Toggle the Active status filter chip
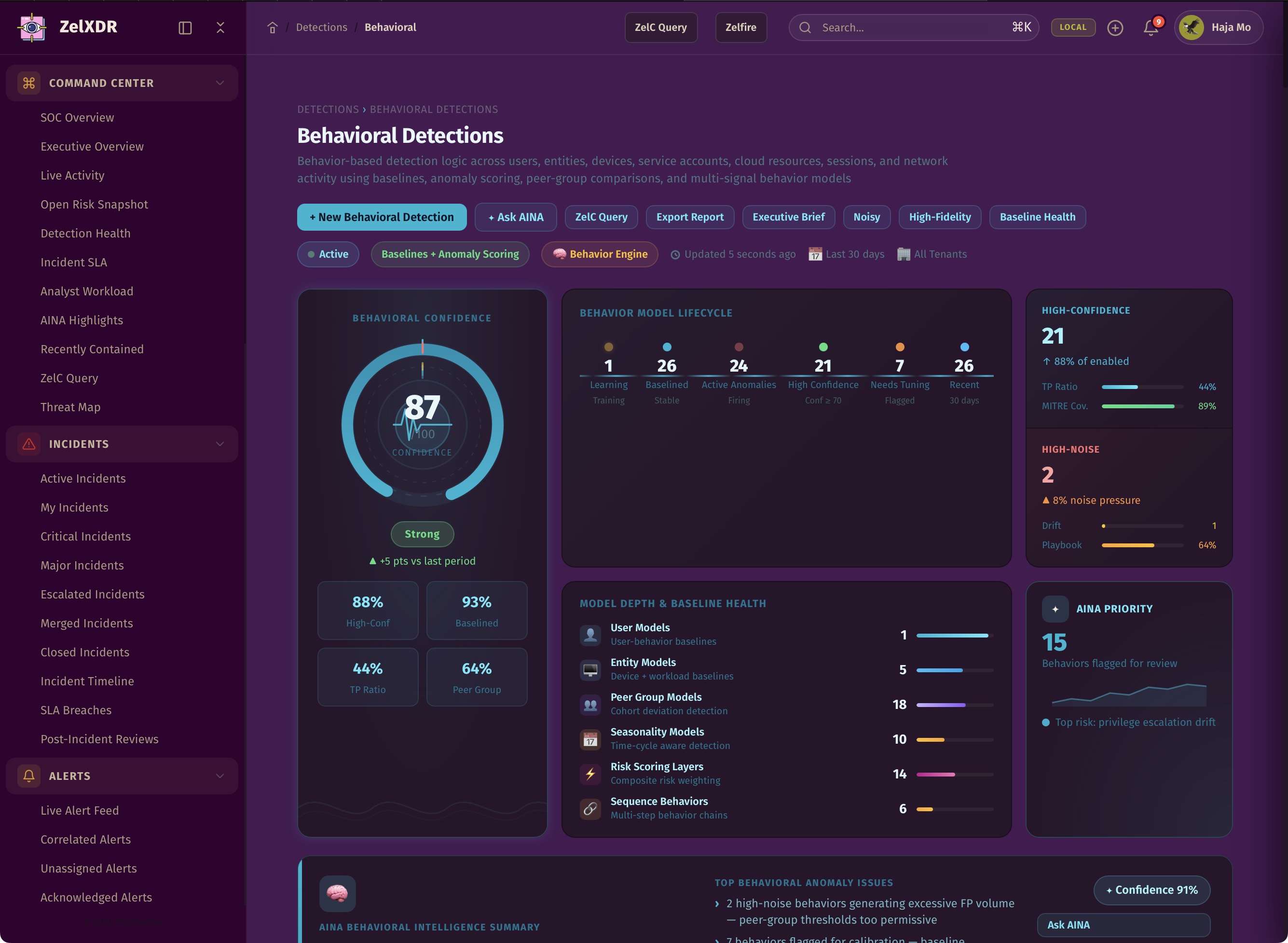The width and height of the screenshot is (1288, 943). tap(328, 254)
